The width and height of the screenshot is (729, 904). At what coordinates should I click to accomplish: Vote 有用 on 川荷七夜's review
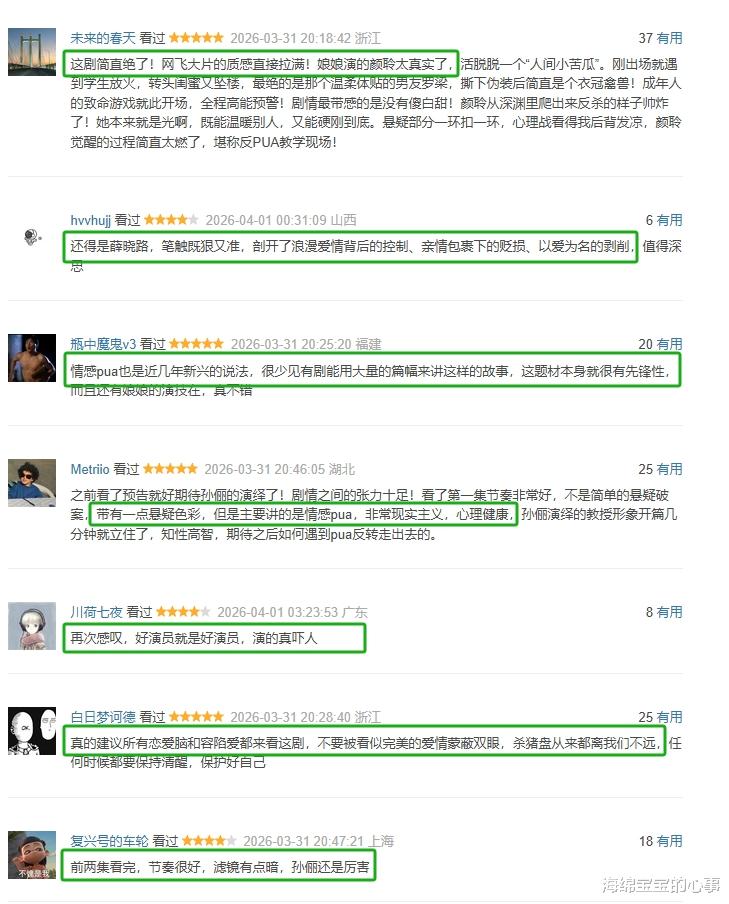pyautogui.click(x=670, y=612)
